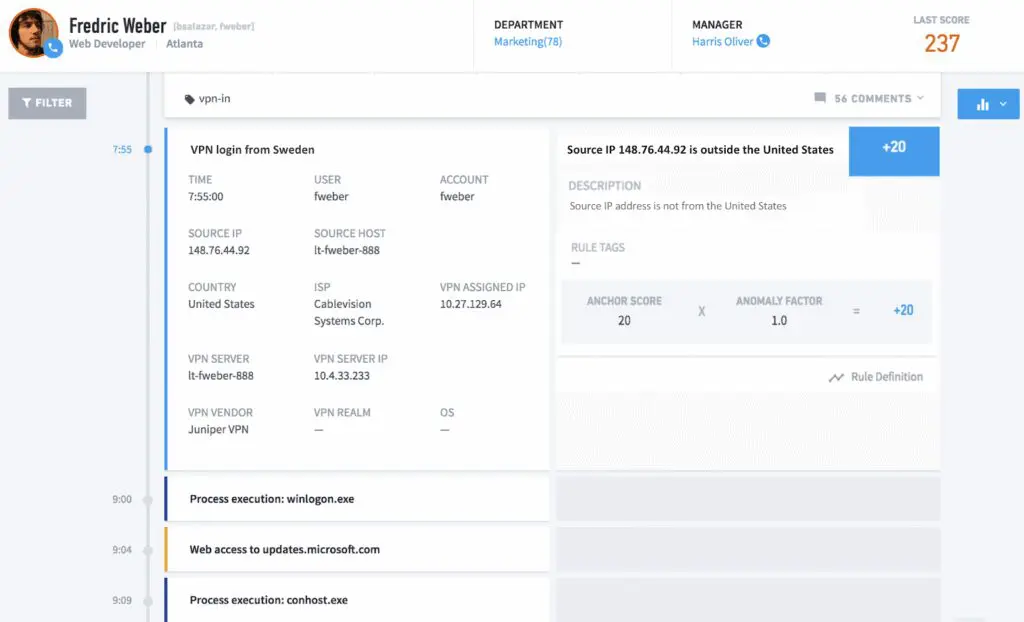Select the 7:55 timeline marker dot
1024x622 pixels.
click(150, 149)
